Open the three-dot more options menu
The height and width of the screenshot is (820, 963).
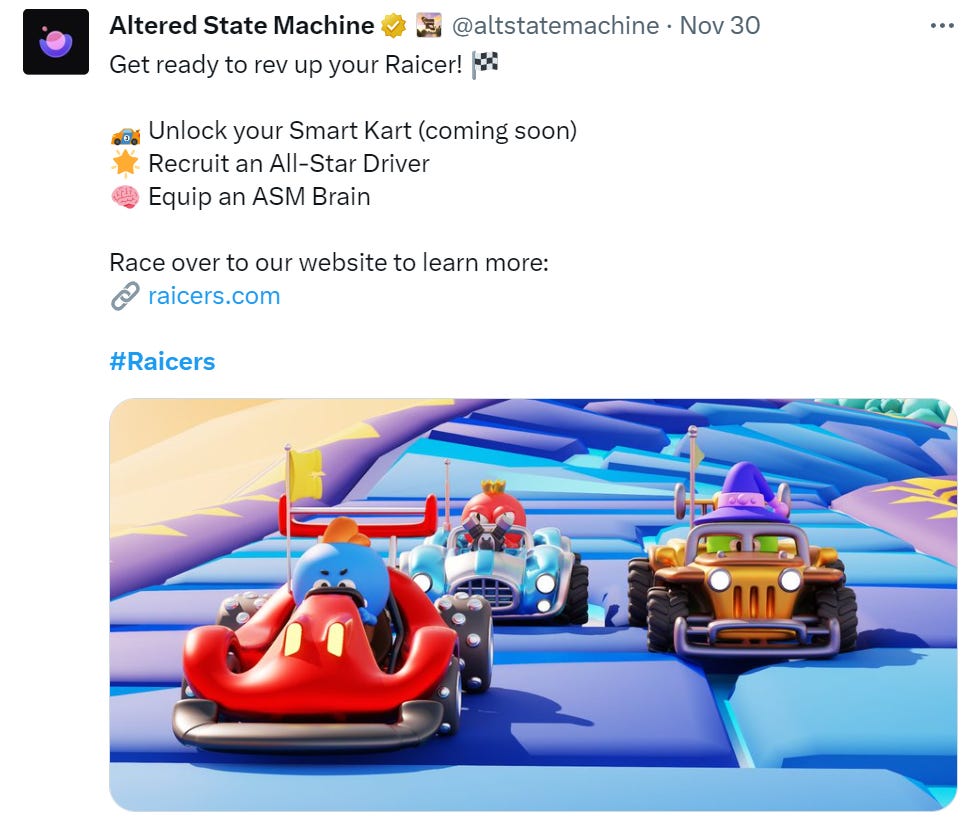point(942,26)
